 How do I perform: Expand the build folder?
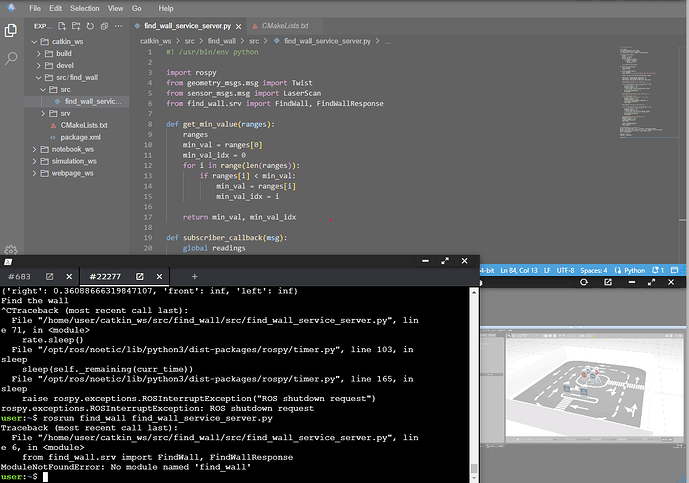pos(64,54)
